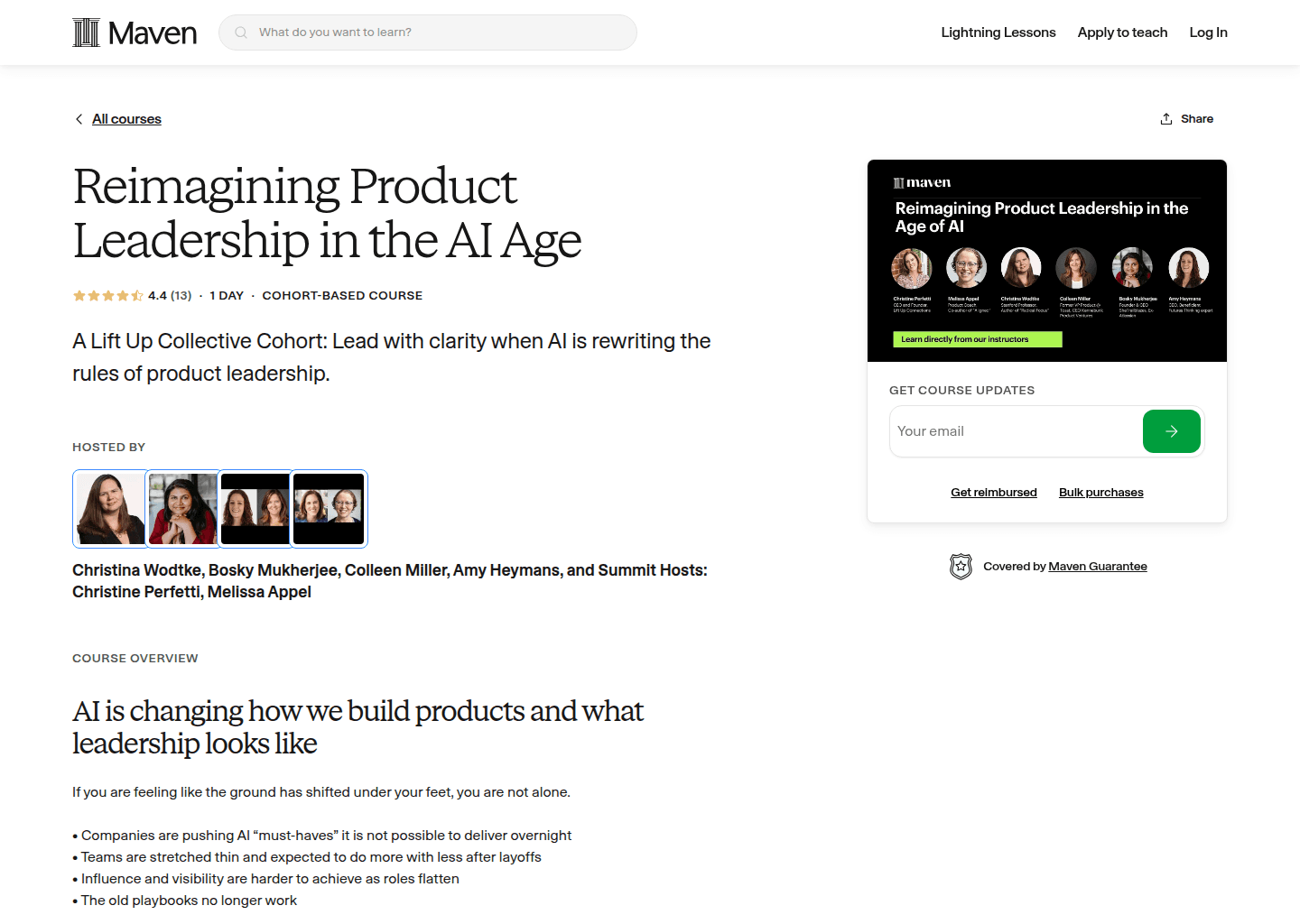Open the Maven Guarantee link
Viewport: 1300px width, 924px height.
pyautogui.click(x=1098, y=566)
